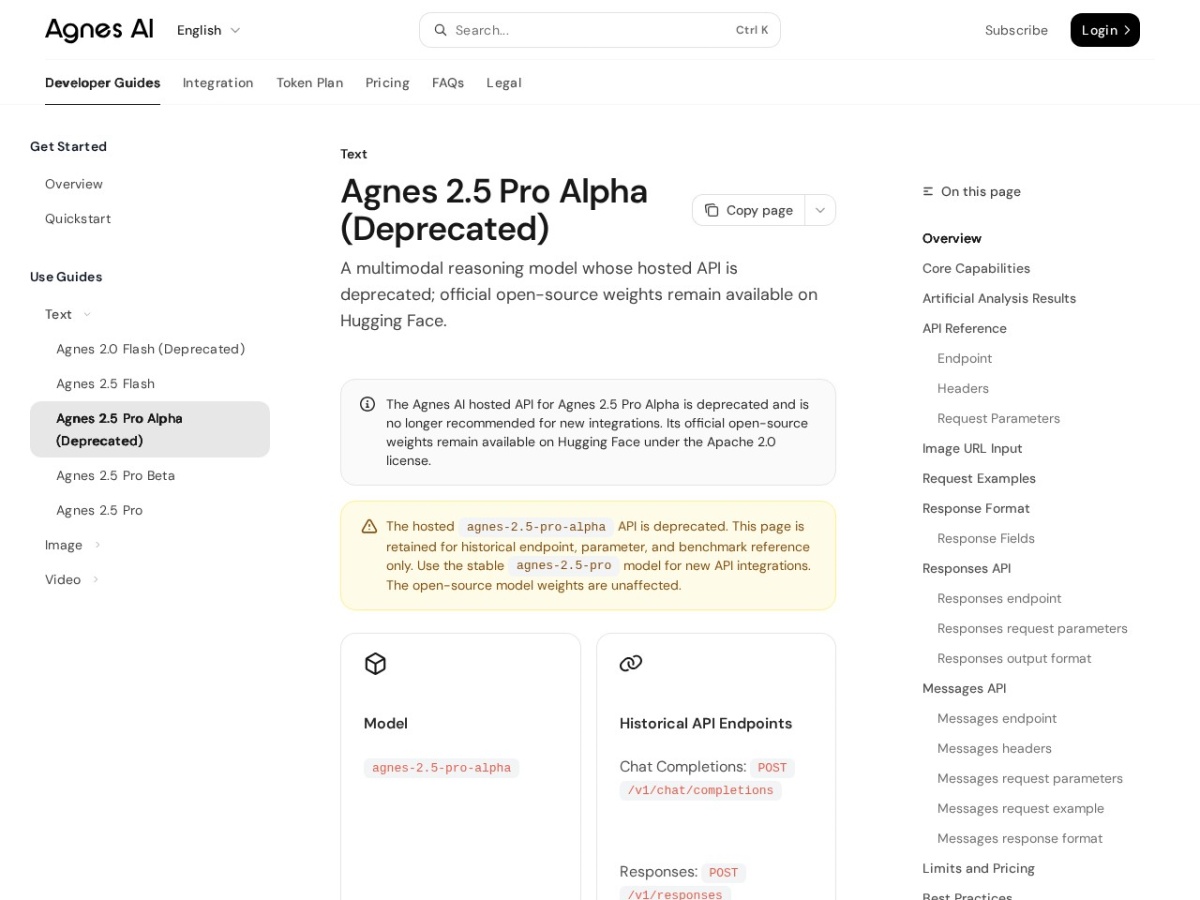Image resolution: width=1200 pixels, height=900 pixels.
Task: Expand the Image sidebar section
Action: click(73, 545)
